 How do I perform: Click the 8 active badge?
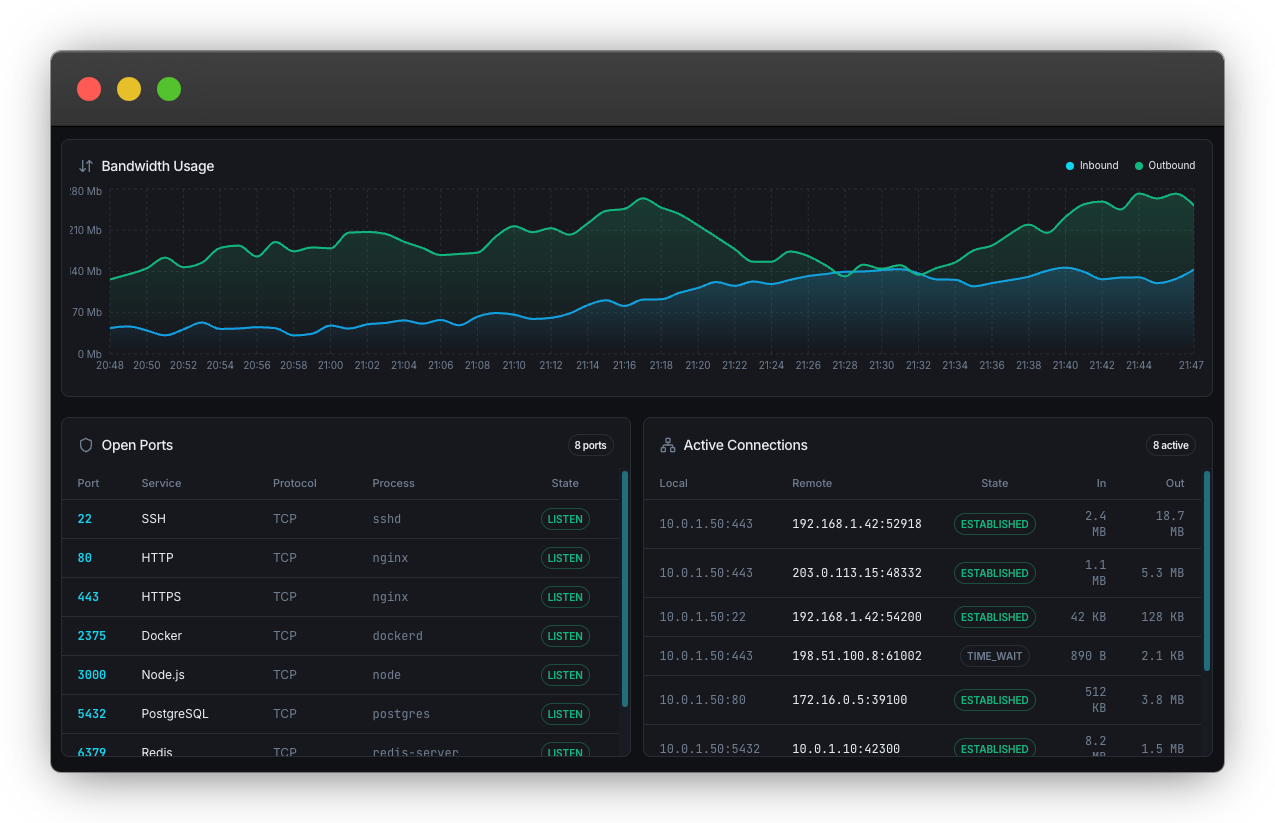click(x=1170, y=445)
